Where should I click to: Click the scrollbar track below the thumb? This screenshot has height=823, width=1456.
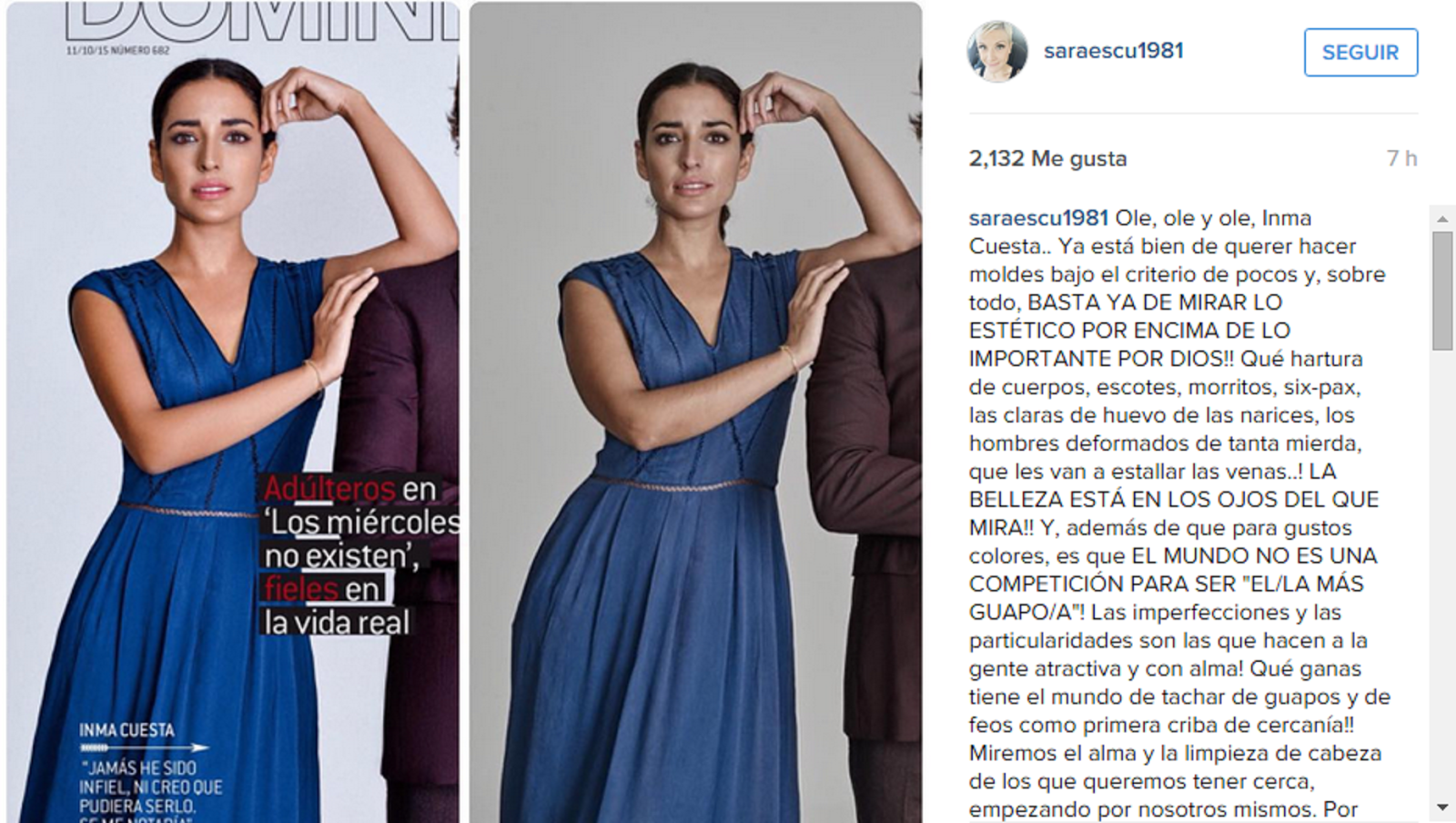1442,574
